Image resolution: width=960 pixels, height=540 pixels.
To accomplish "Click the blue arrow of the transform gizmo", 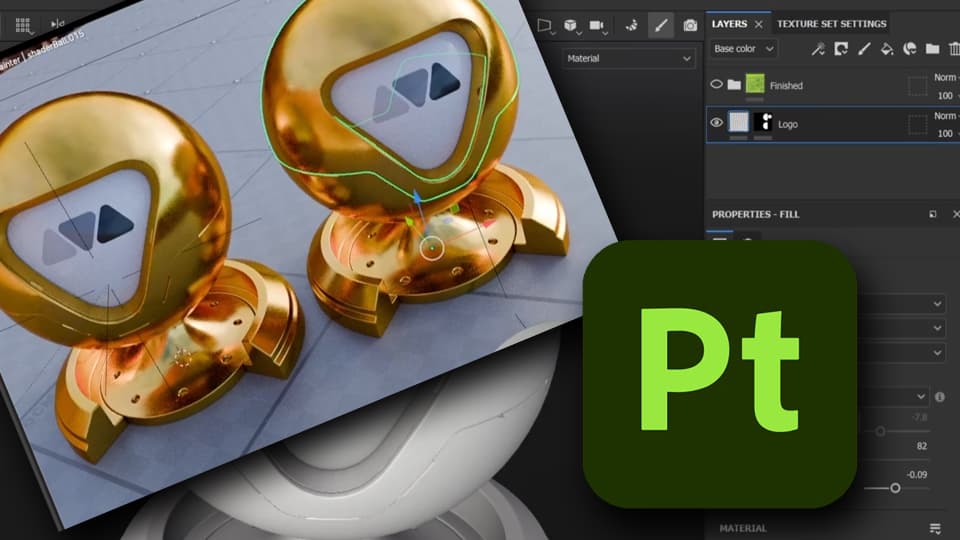I will (418, 198).
